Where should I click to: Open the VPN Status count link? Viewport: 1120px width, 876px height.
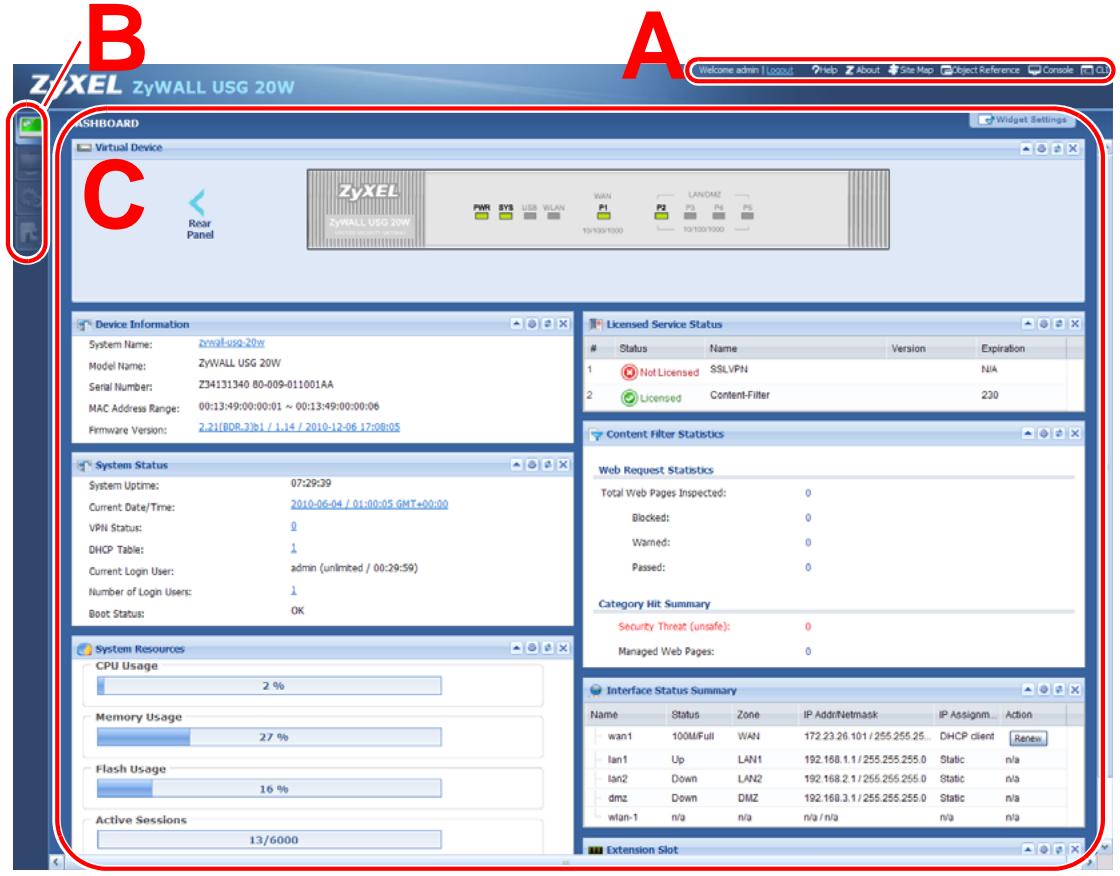tap(294, 527)
